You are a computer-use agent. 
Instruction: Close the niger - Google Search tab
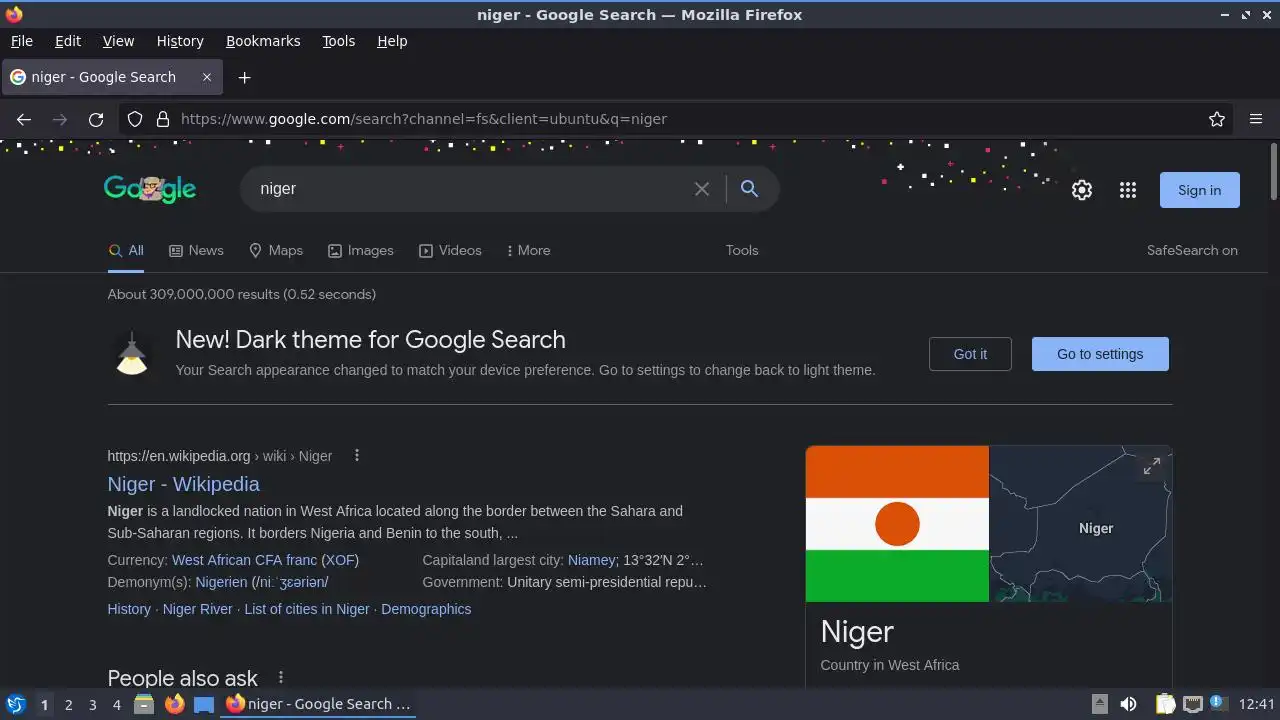click(x=207, y=77)
